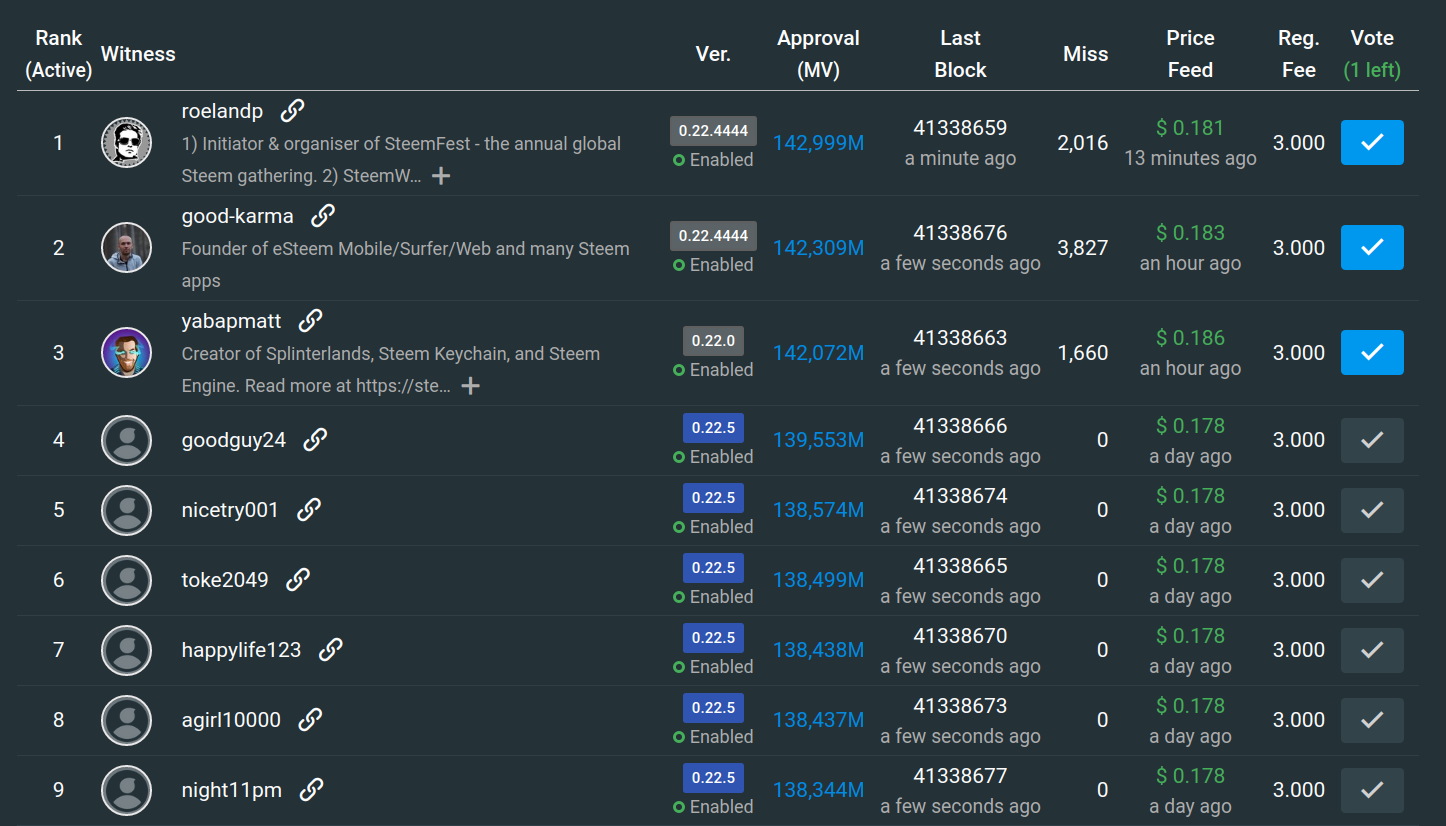Vote for witness goodguy24

(x=1371, y=440)
